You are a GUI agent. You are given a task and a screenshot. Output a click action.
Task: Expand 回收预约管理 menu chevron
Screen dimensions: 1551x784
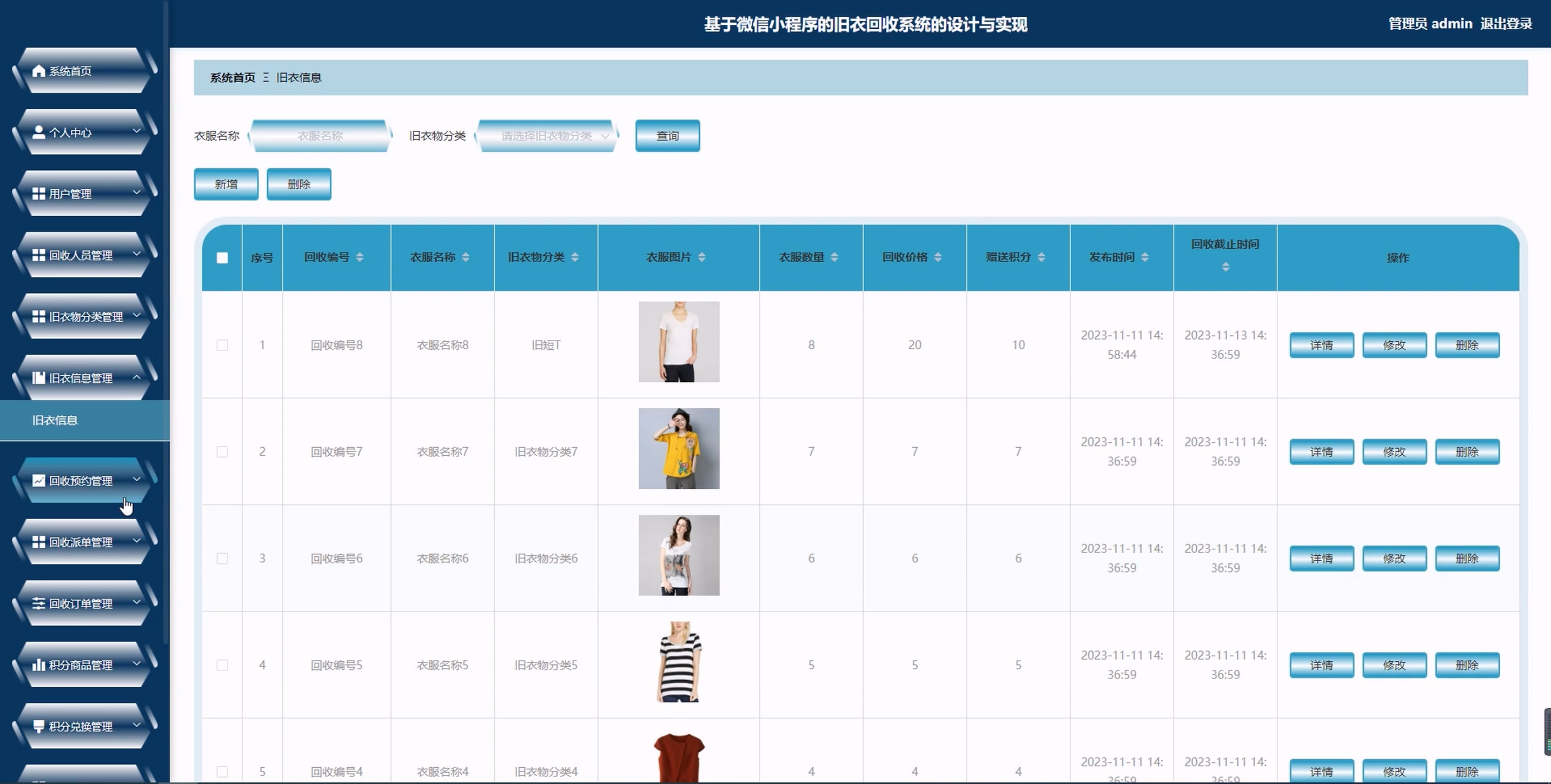tap(137, 479)
